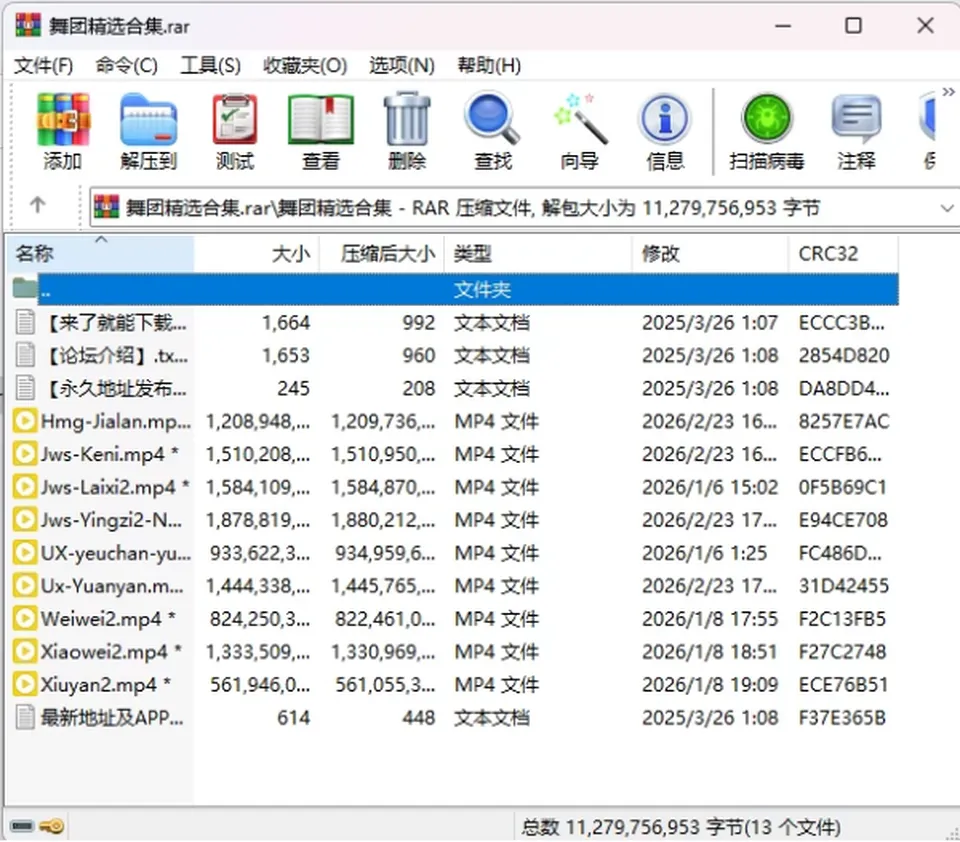Image resolution: width=960 pixels, height=842 pixels.
Task: Open the 工具(S) menu
Action: 211,66
